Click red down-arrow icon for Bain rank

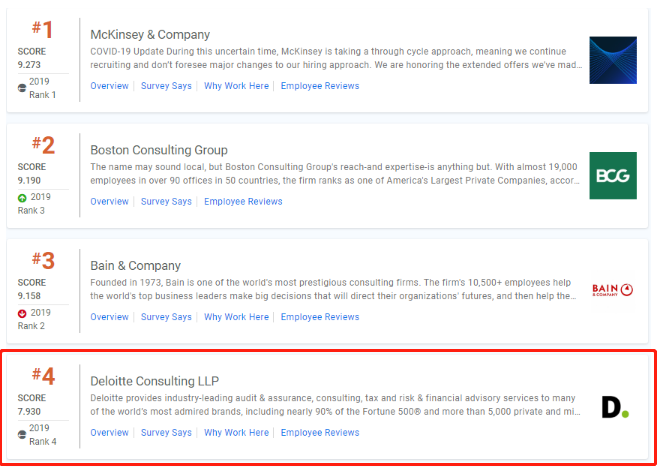click(x=22, y=313)
